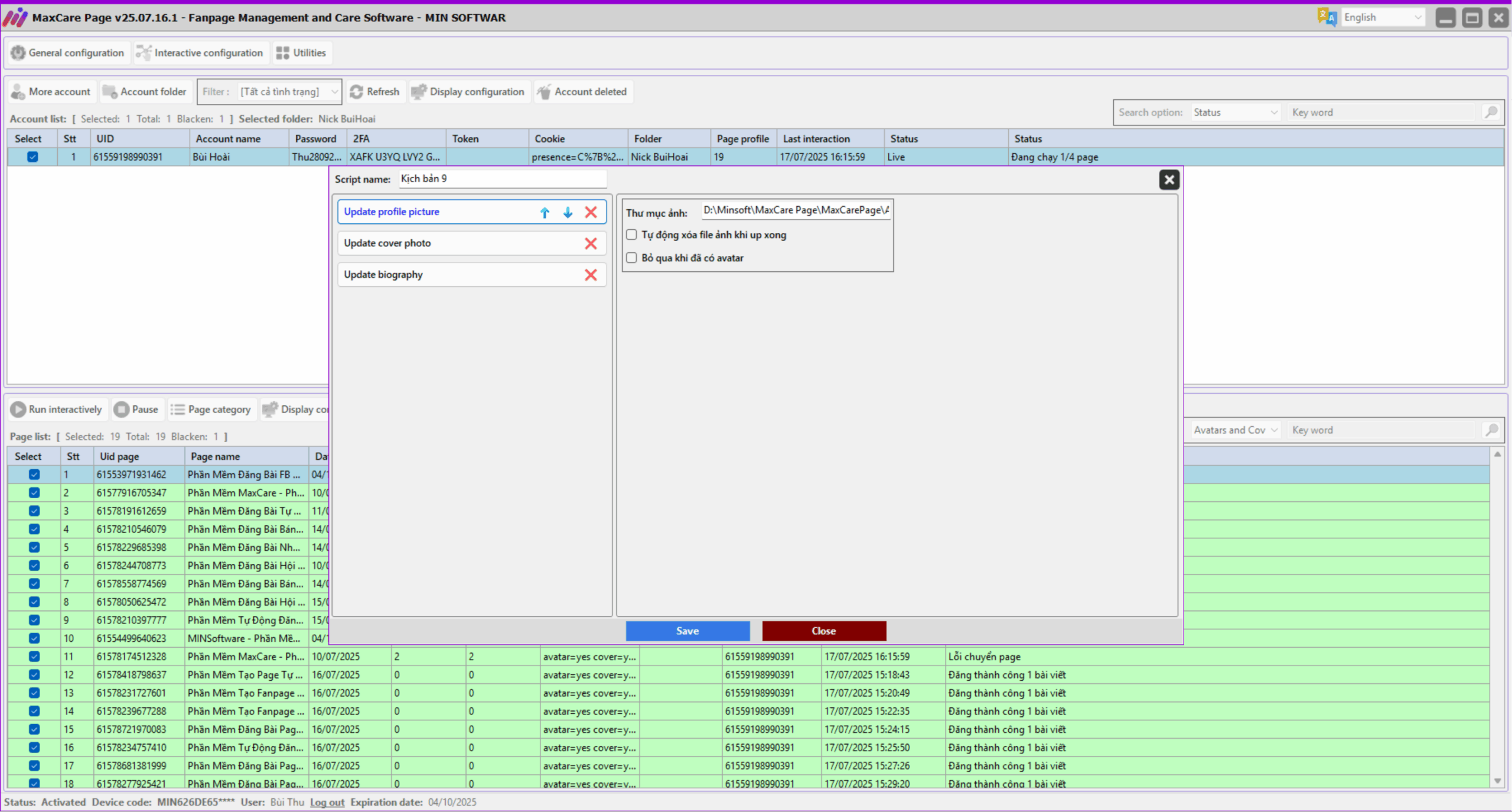Switch to Interactive configuration
Screen dimensions: 1512x812
point(201,53)
